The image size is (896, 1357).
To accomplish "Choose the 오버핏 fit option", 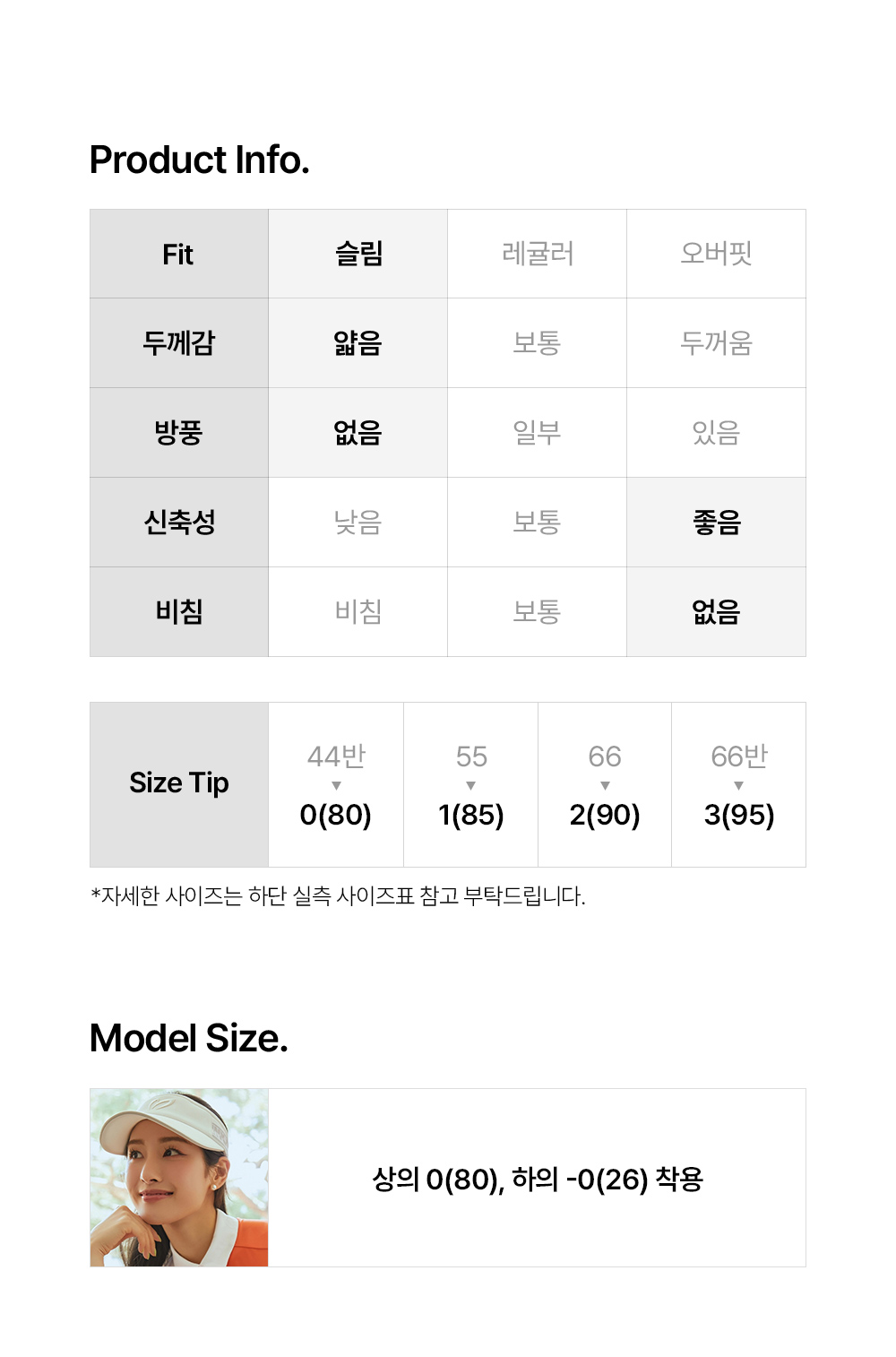I will point(716,254).
